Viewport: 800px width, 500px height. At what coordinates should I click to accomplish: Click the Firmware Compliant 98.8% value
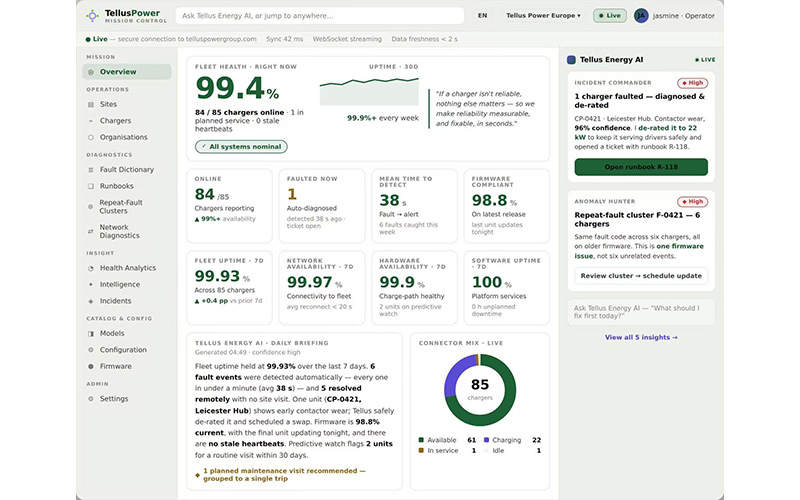click(x=494, y=201)
